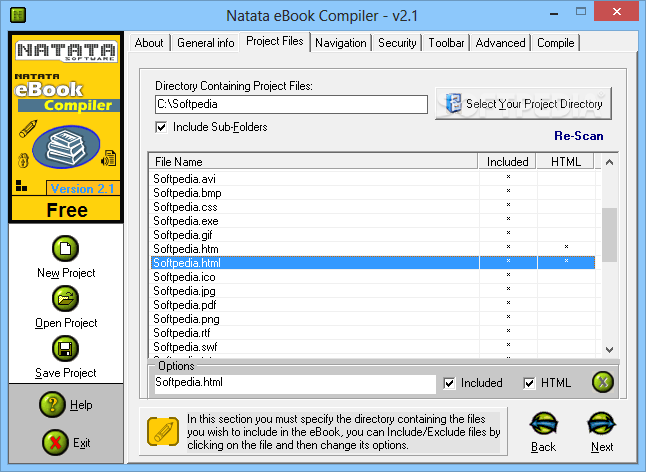Select Softpedia.avi in file list

(x=372, y=179)
